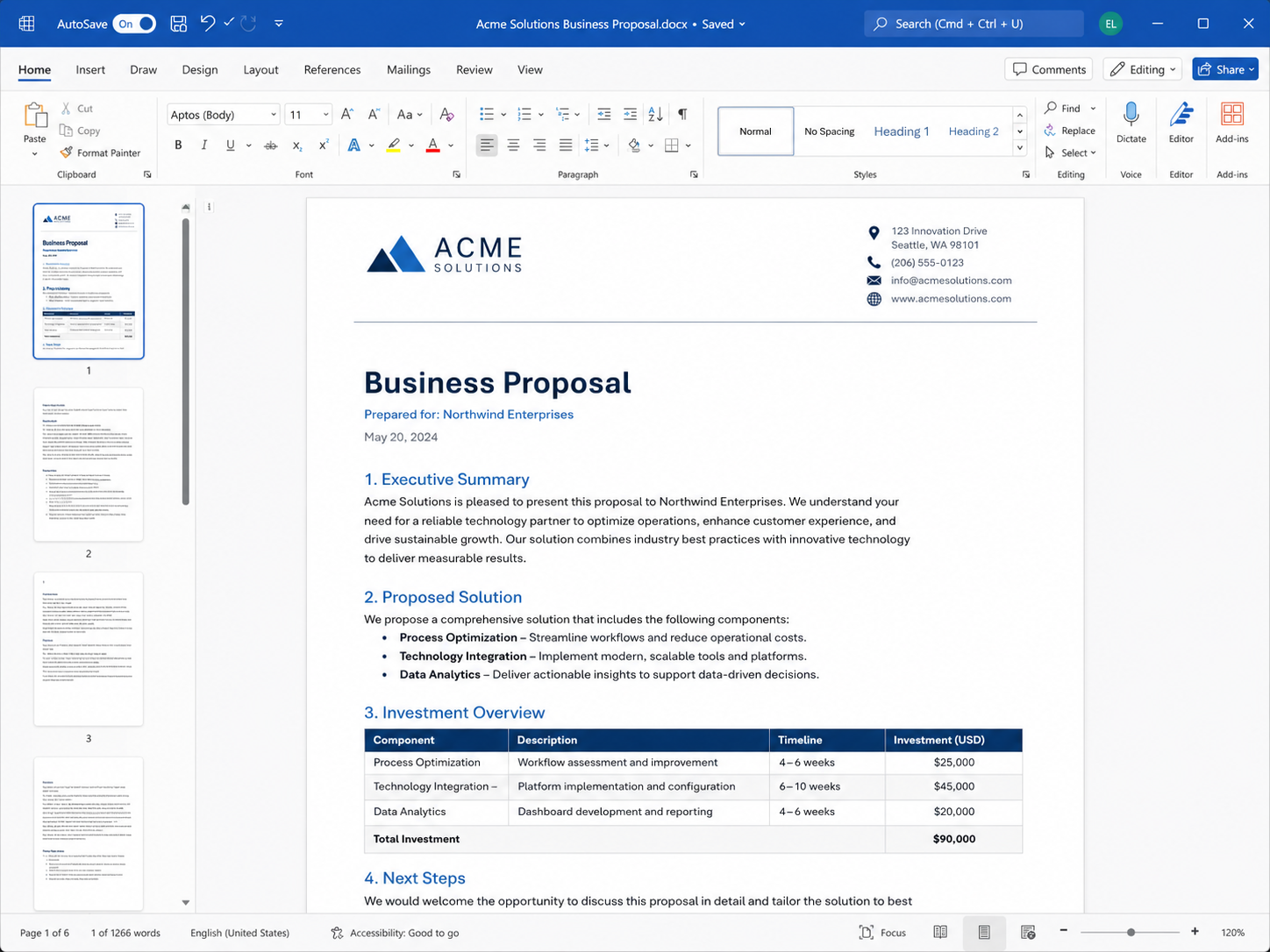
Task: Expand the numbering list dropdown arrow
Action: pos(541,115)
